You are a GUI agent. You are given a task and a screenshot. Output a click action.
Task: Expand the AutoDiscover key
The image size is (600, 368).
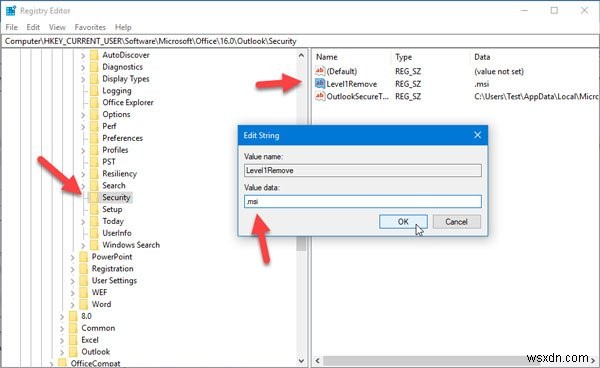click(x=83, y=55)
